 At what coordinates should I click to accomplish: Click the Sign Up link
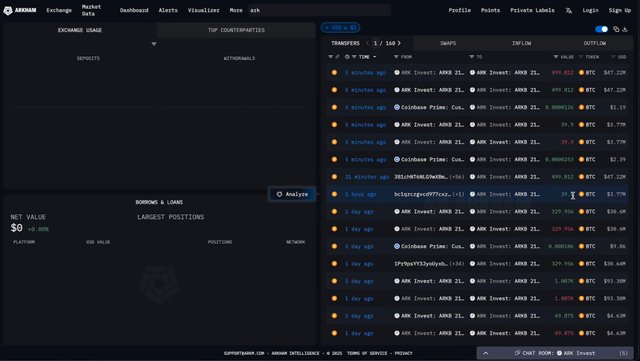point(620,10)
